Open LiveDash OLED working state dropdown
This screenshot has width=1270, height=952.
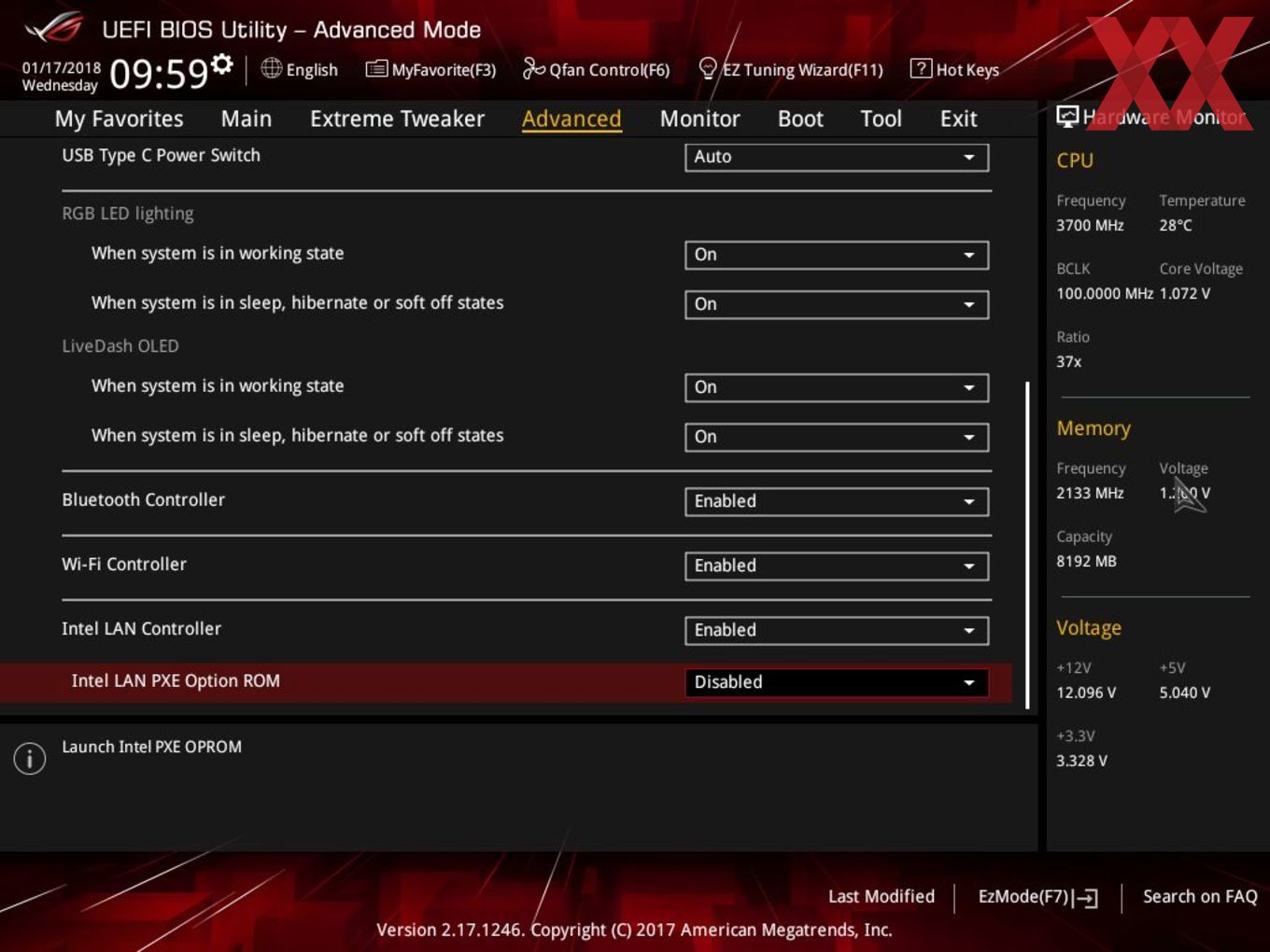point(837,387)
